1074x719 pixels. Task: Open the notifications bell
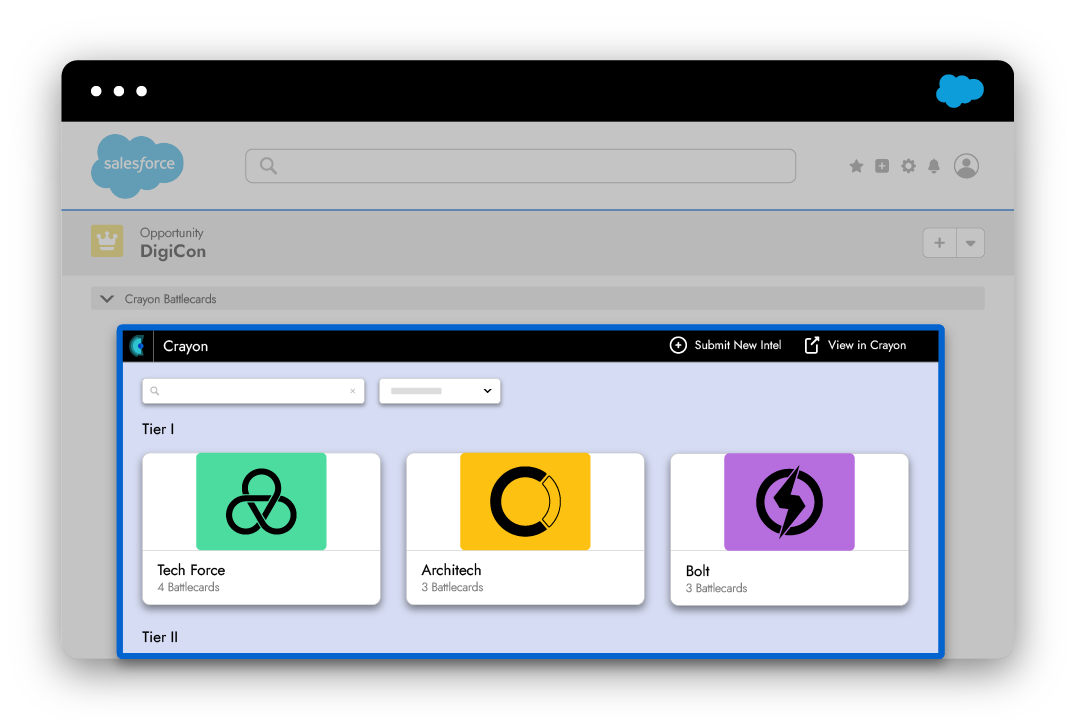pyautogui.click(x=934, y=166)
